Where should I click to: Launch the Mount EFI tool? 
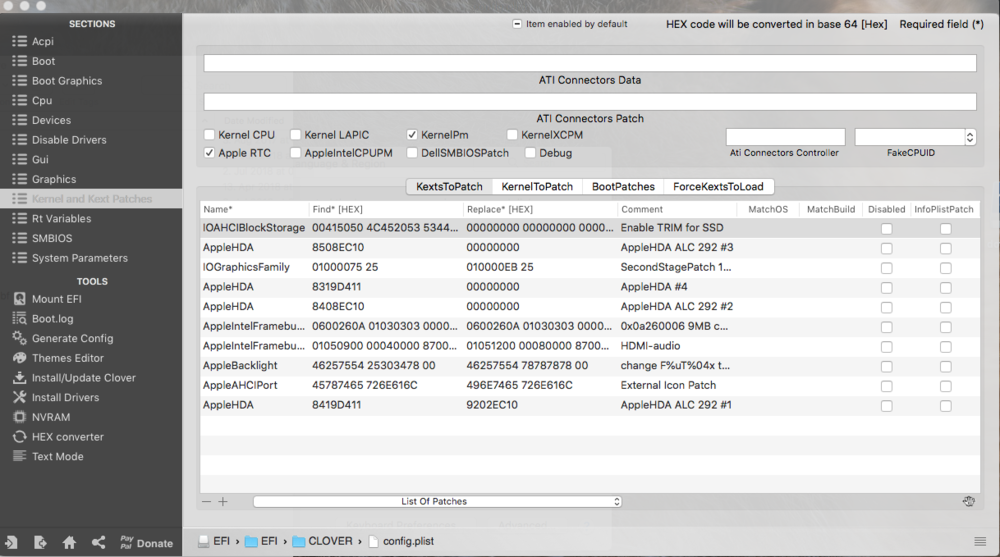tap(56, 299)
